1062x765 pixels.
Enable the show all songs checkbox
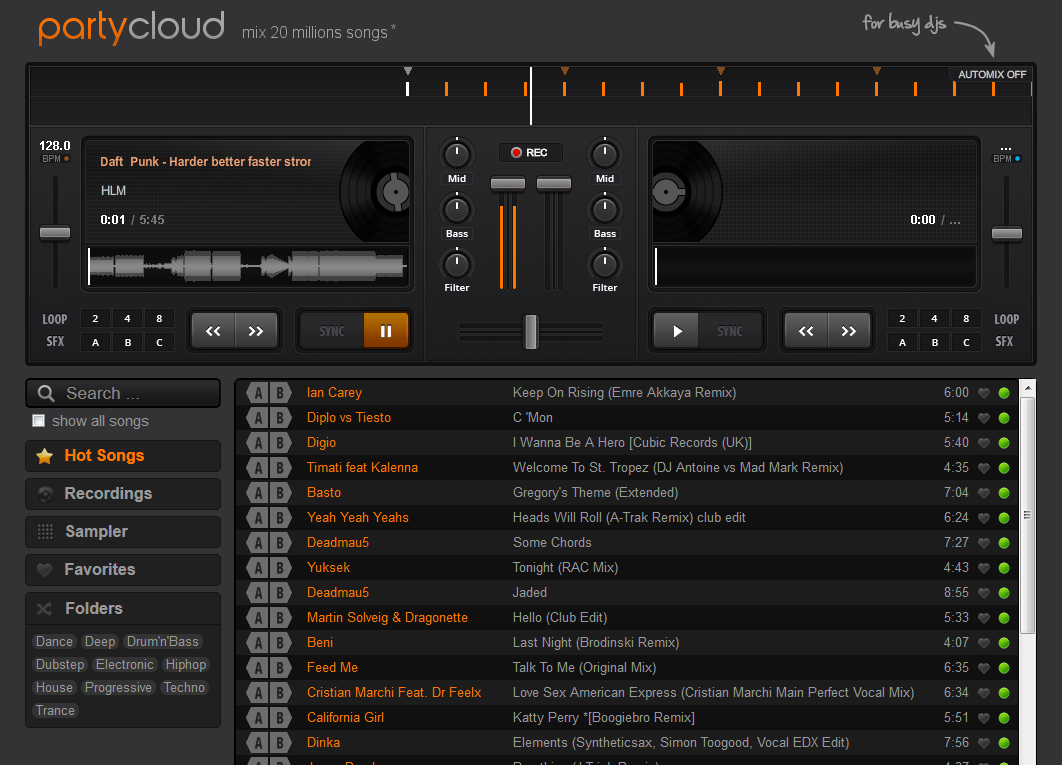point(39,421)
